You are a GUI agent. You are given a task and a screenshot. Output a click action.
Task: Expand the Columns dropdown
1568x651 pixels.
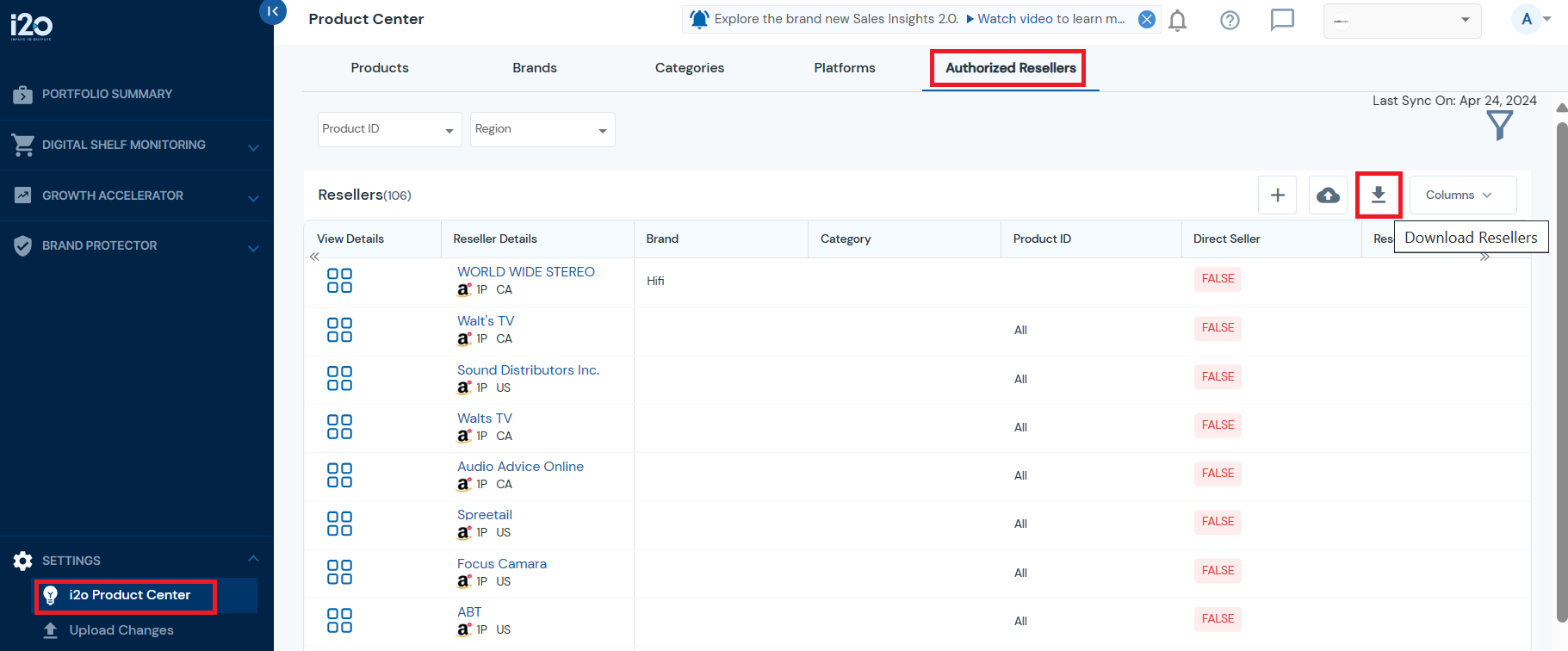(1462, 195)
